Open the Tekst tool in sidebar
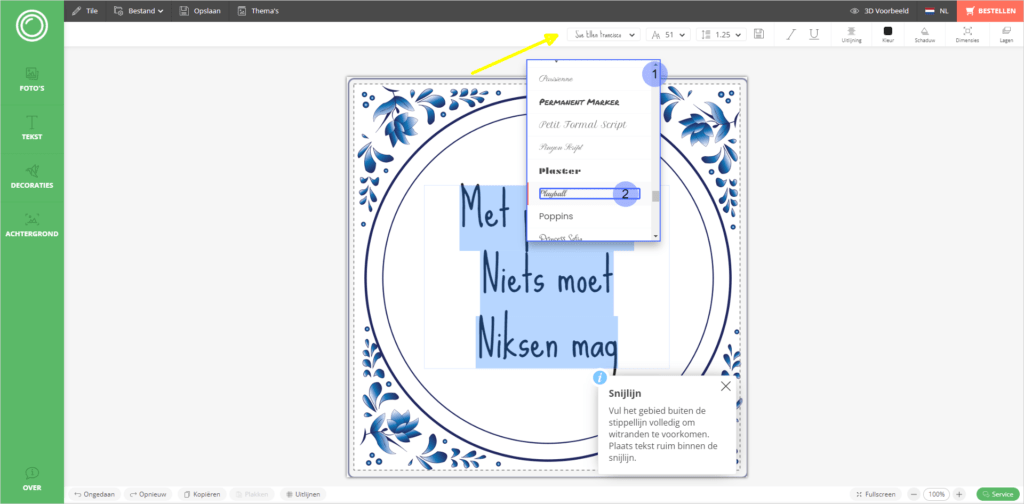 click(32, 126)
